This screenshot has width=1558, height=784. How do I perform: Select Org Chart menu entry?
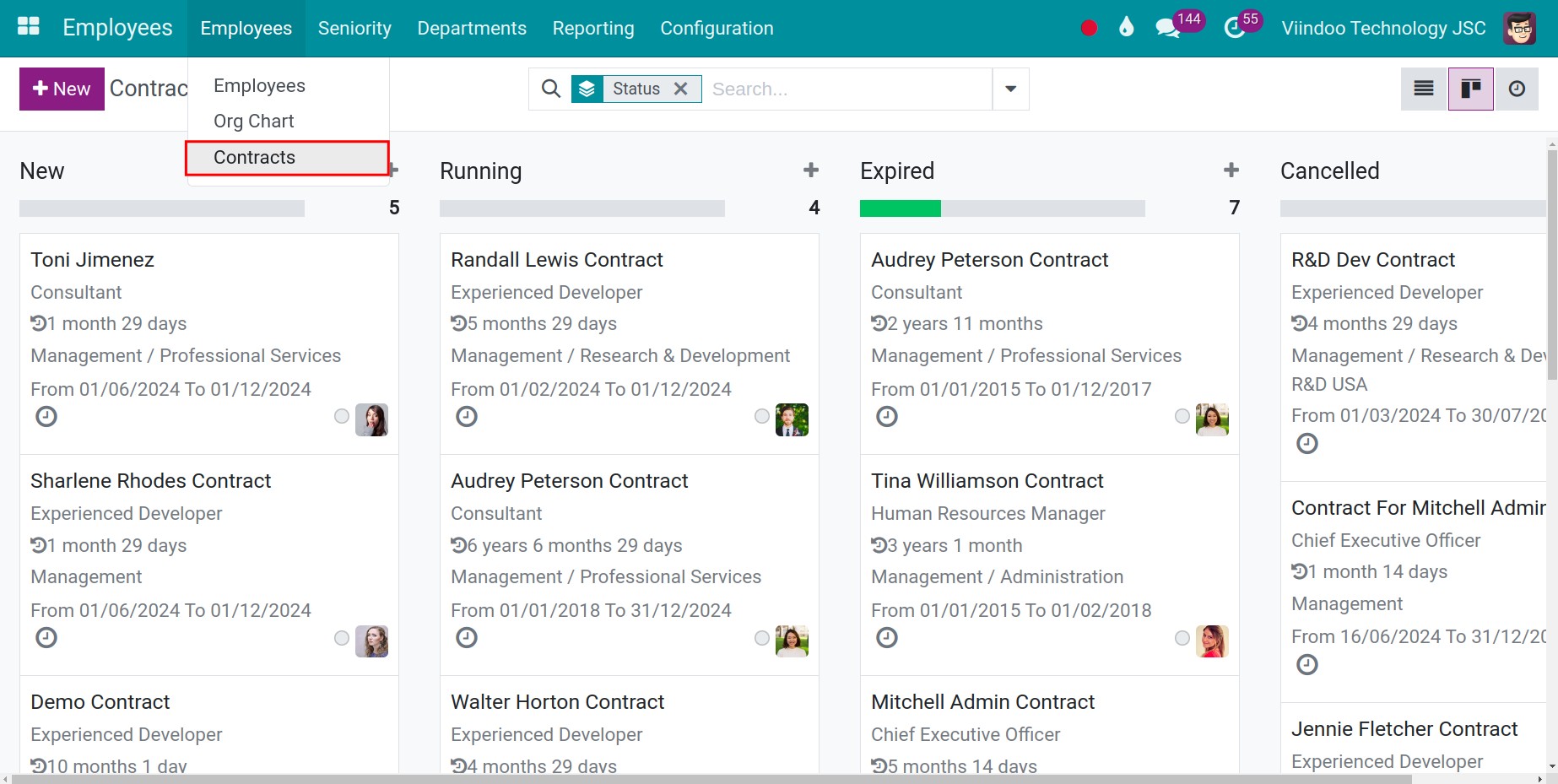(x=288, y=122)
